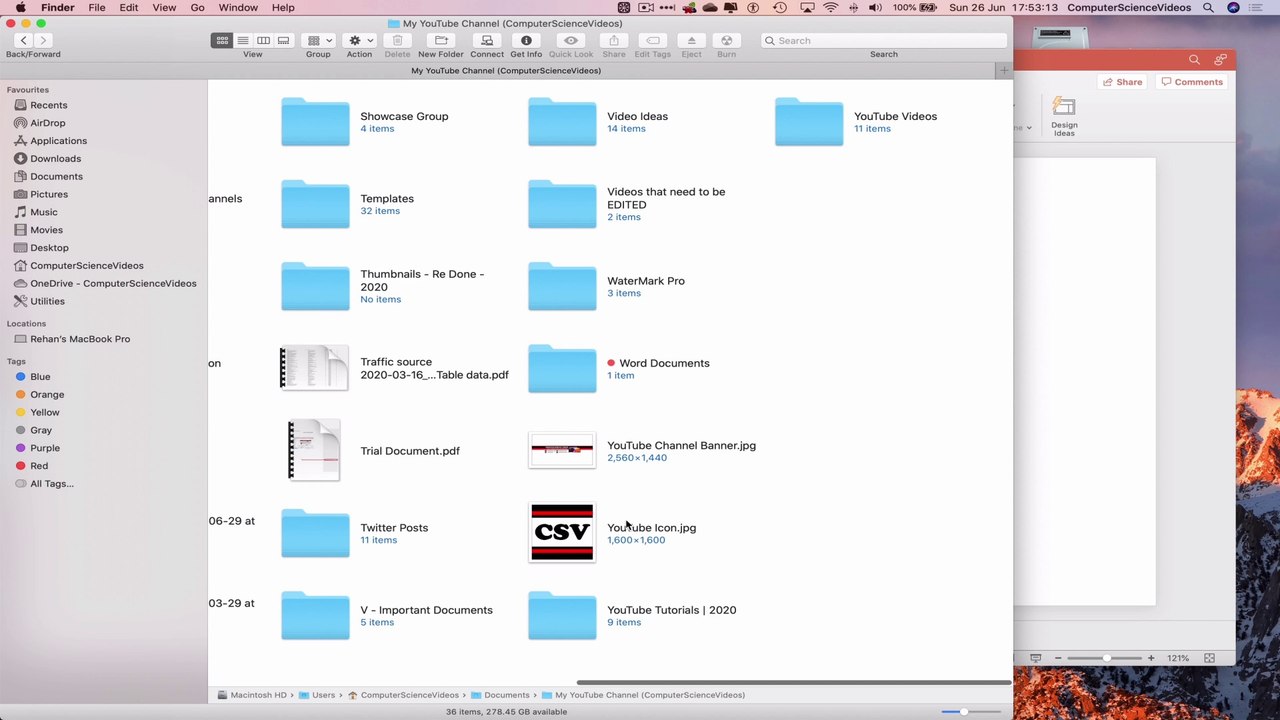Click the Get Info toolbar icon
1280x720 pixels.
(526, 40)
